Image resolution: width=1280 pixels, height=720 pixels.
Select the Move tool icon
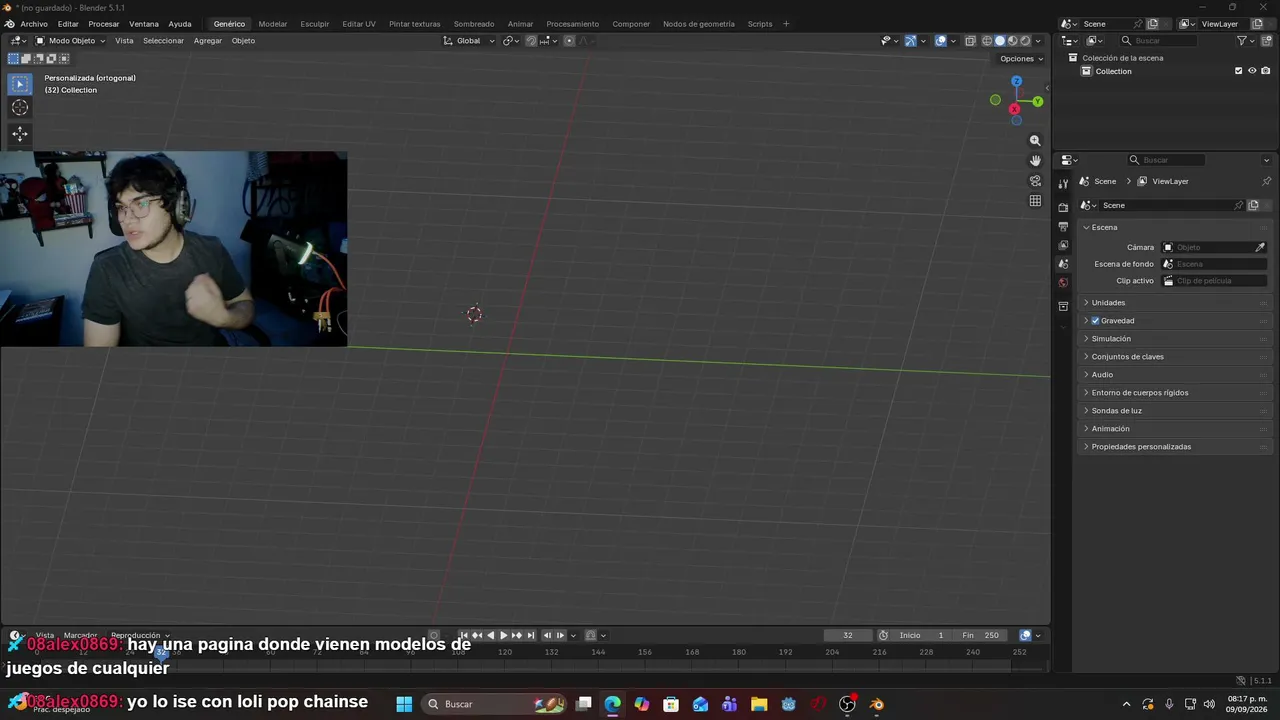click(20, 134)
